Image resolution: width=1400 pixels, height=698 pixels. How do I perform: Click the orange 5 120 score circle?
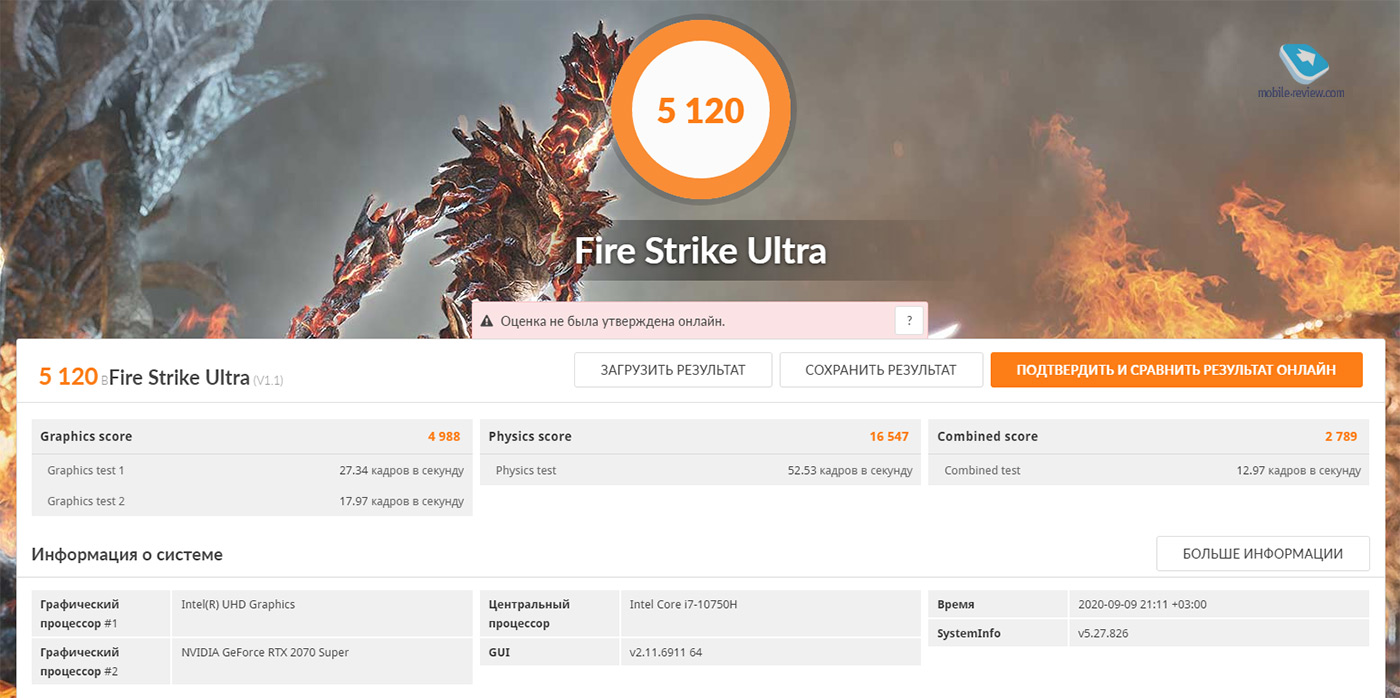(701, 110)
